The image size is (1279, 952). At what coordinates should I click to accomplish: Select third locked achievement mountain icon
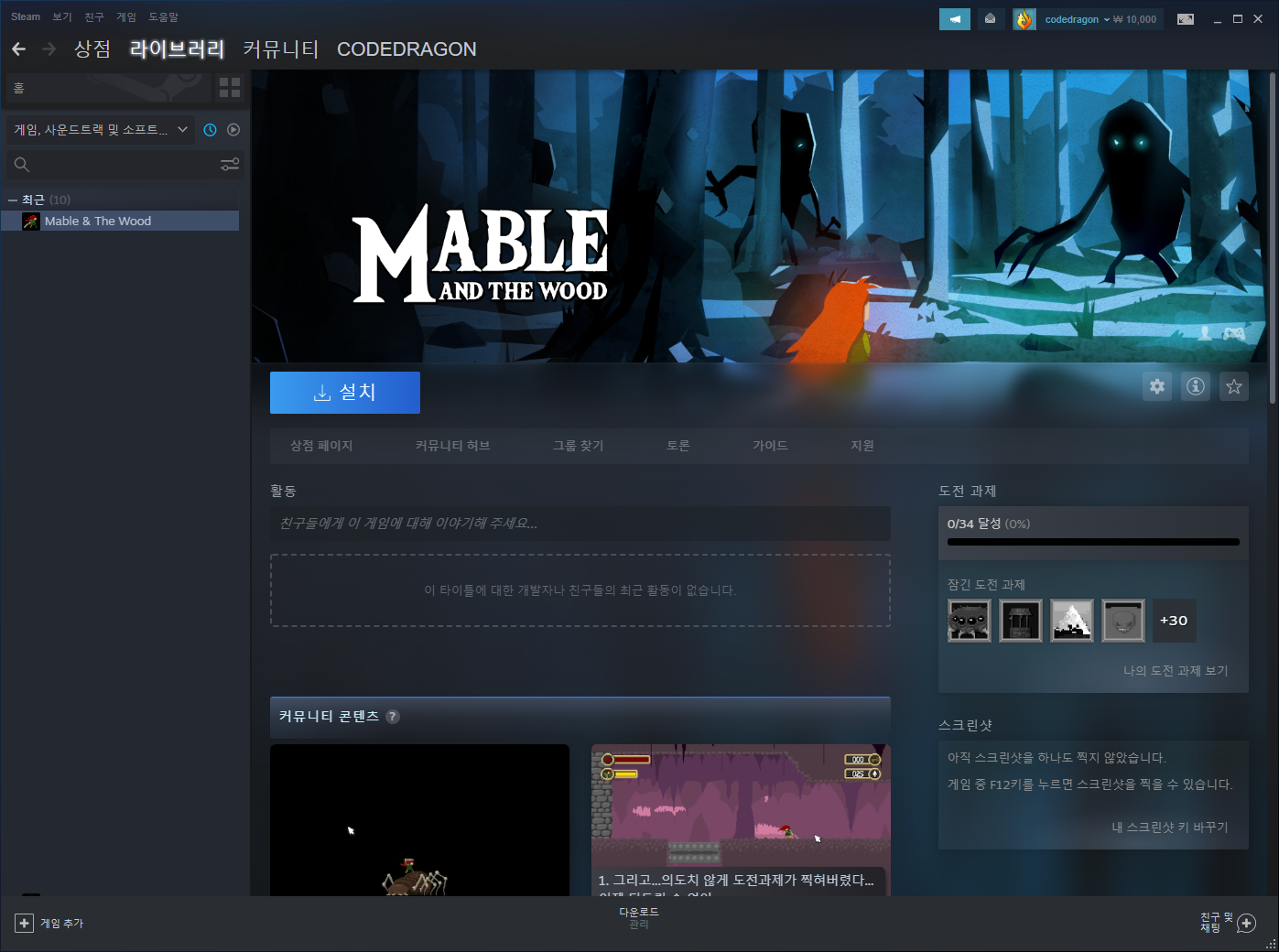pos(1072,621)
